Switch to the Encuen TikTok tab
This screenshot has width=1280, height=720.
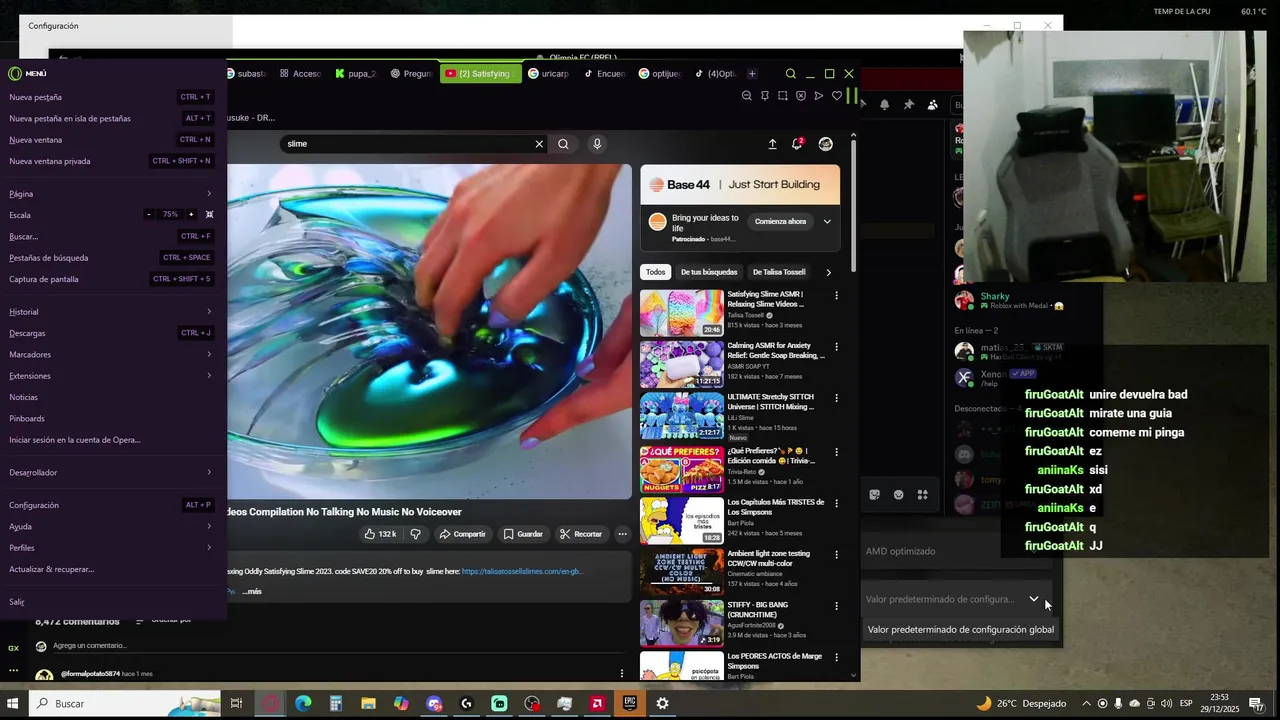click(604, 74)
